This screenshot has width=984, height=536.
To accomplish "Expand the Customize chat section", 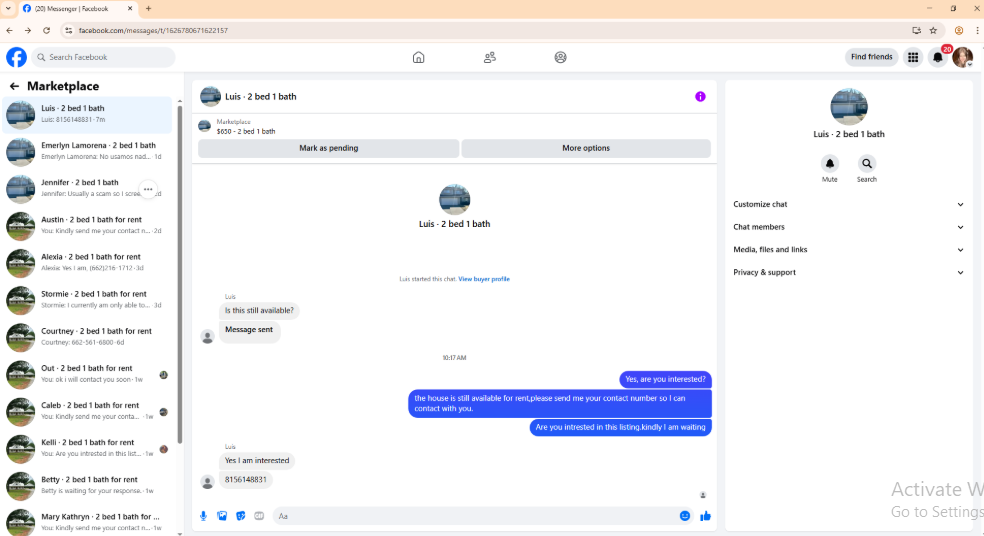I will click(848, 205).
